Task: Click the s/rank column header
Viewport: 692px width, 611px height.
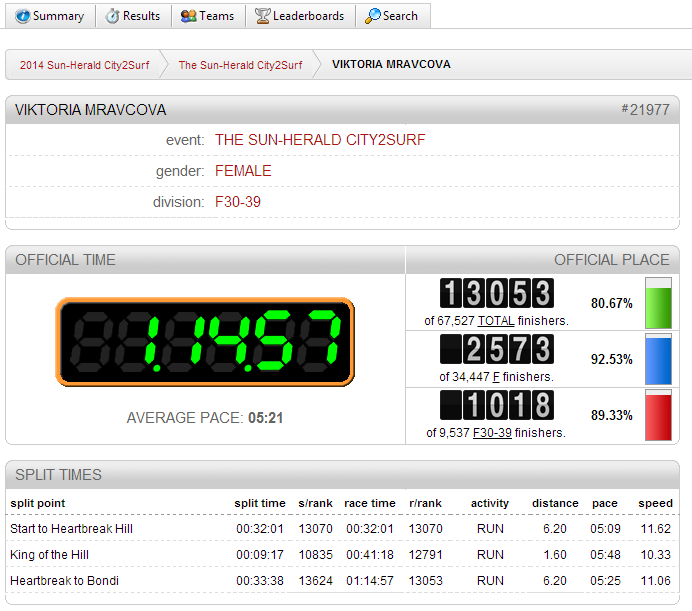Action: (315, 503)
